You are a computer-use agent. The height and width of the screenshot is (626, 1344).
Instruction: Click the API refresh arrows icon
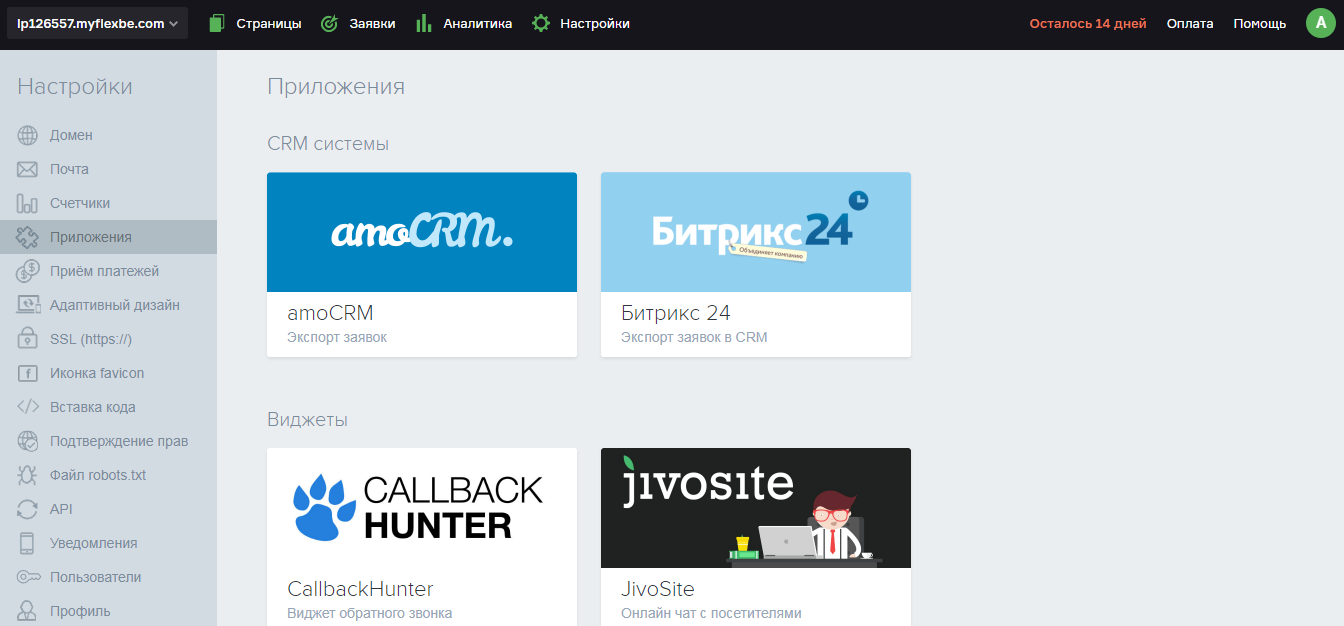[x=27, y=509]
